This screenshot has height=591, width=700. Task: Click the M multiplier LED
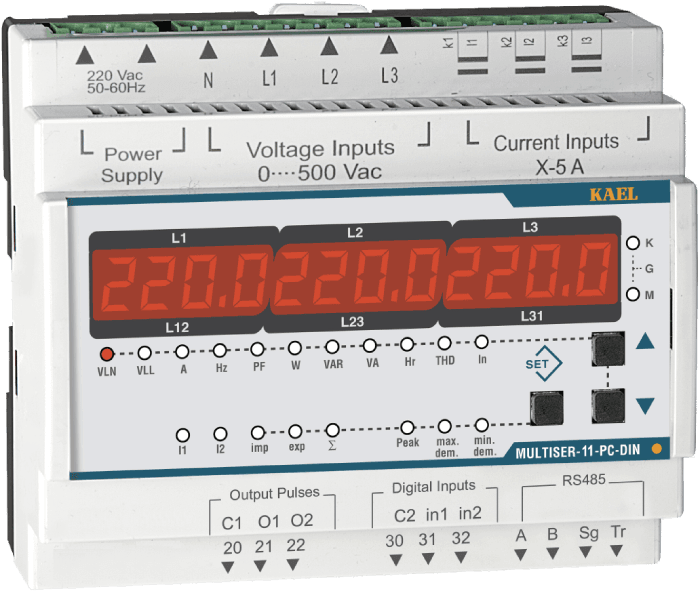(x=633, y=295)
